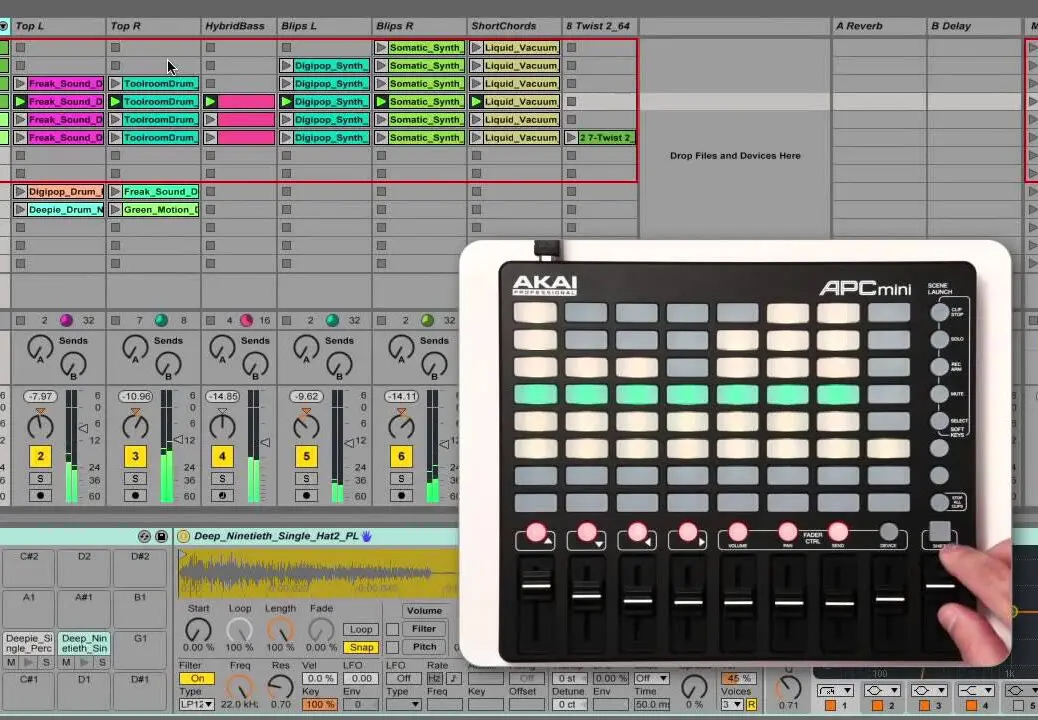Arm track 5 for recording

click(x=306, y=495)
